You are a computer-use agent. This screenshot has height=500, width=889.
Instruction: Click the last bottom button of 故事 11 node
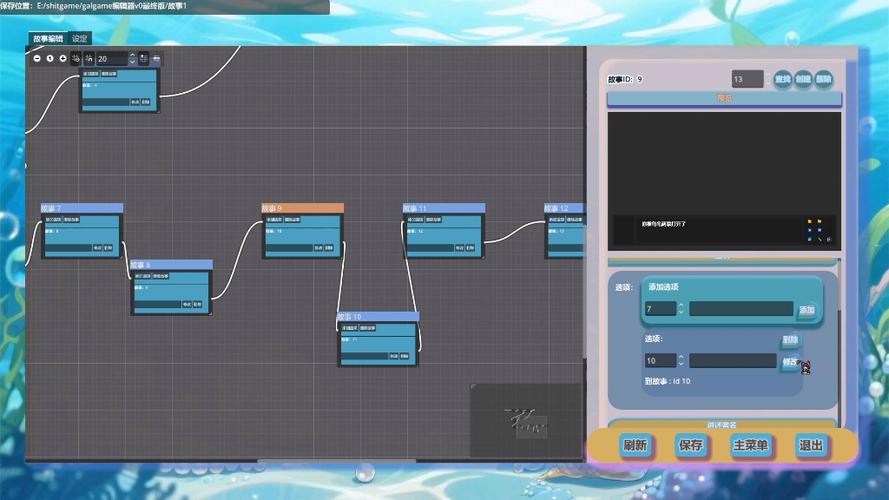[x=470, y=248]
